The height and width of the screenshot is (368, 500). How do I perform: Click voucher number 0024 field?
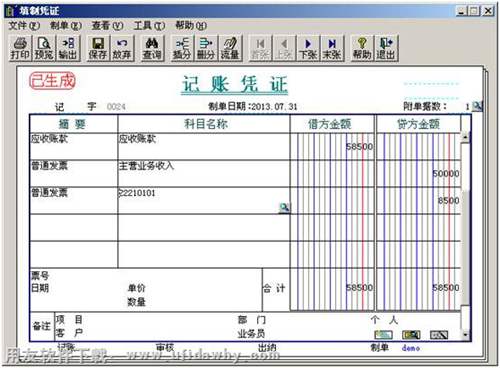[x=116, y=107]
